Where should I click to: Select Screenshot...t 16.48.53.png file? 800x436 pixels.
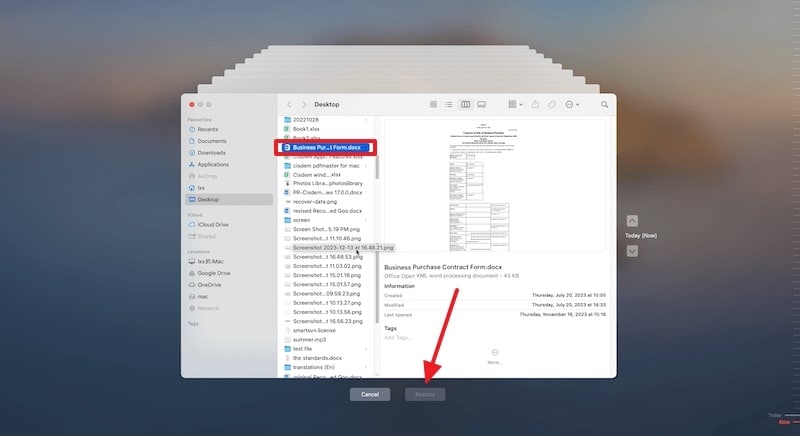point(326,257)
